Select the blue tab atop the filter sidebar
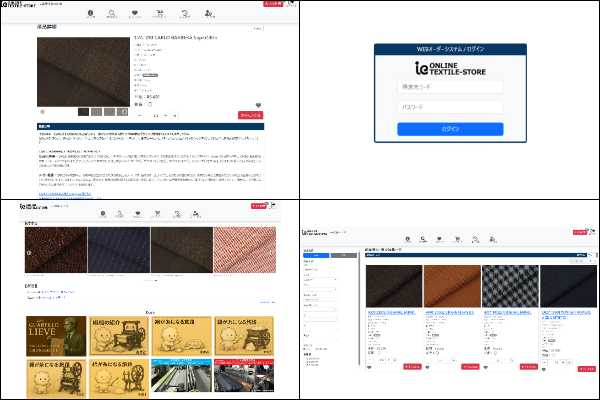600x400 pixels. click(x=318, y=257)
